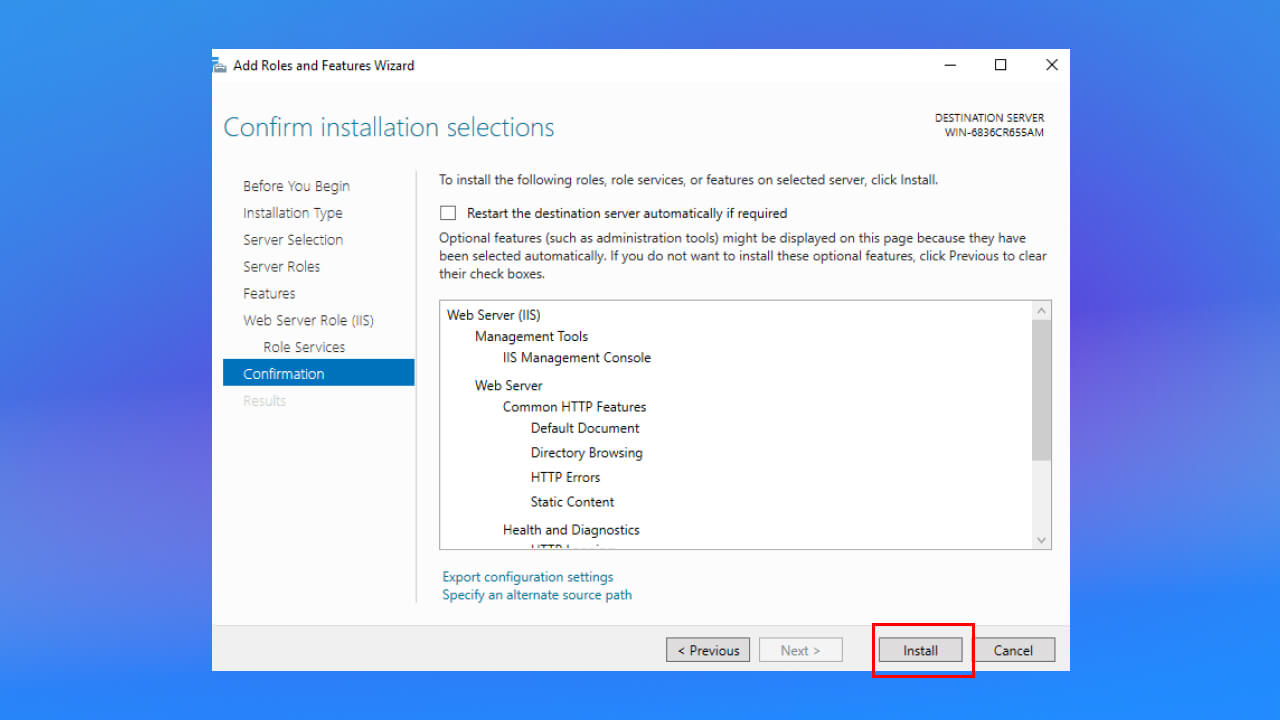Click the destination server name WIN-6836CR655AM
The image size is (1280, 720).
coord(994,133)
